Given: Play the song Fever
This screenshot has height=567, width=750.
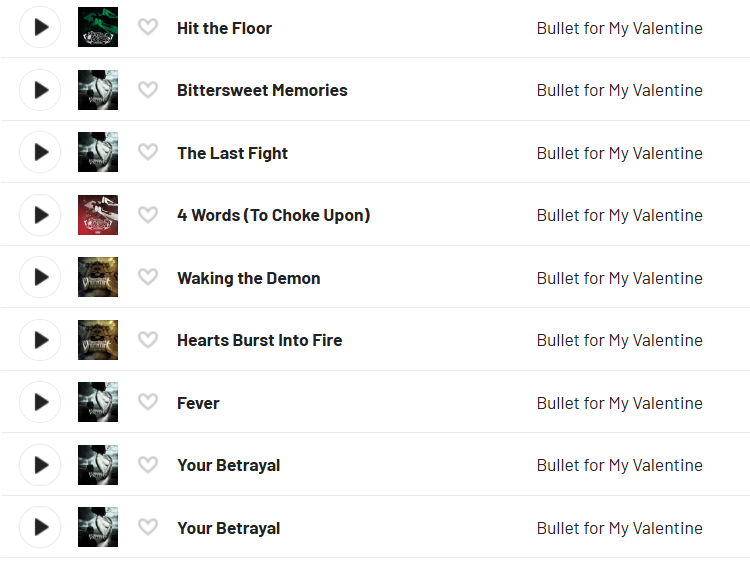Looking at the screenshot, I should [40, 402].
